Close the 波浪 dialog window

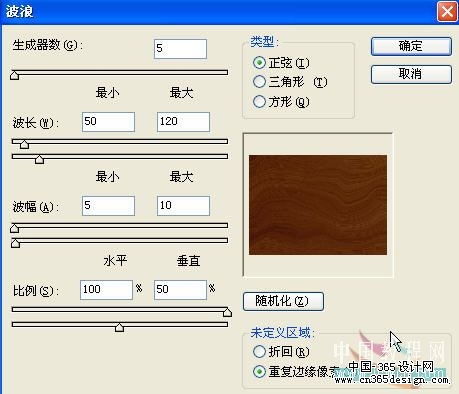447,12
